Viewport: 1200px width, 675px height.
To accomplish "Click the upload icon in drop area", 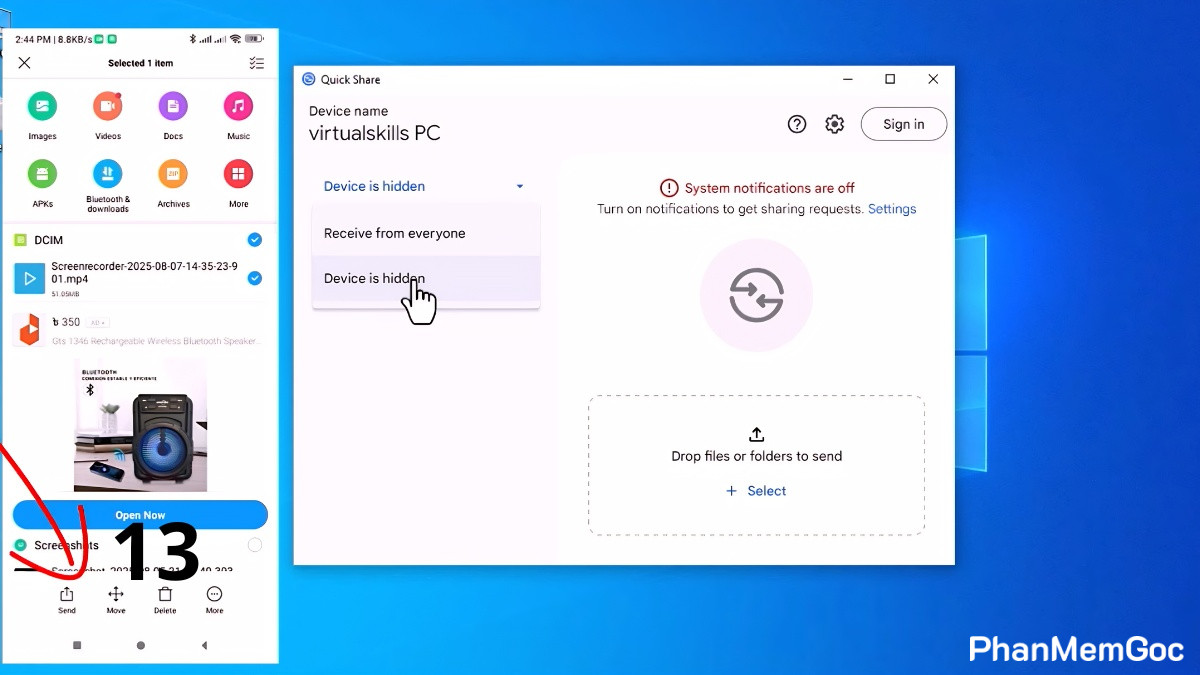I will coord(757,434).
